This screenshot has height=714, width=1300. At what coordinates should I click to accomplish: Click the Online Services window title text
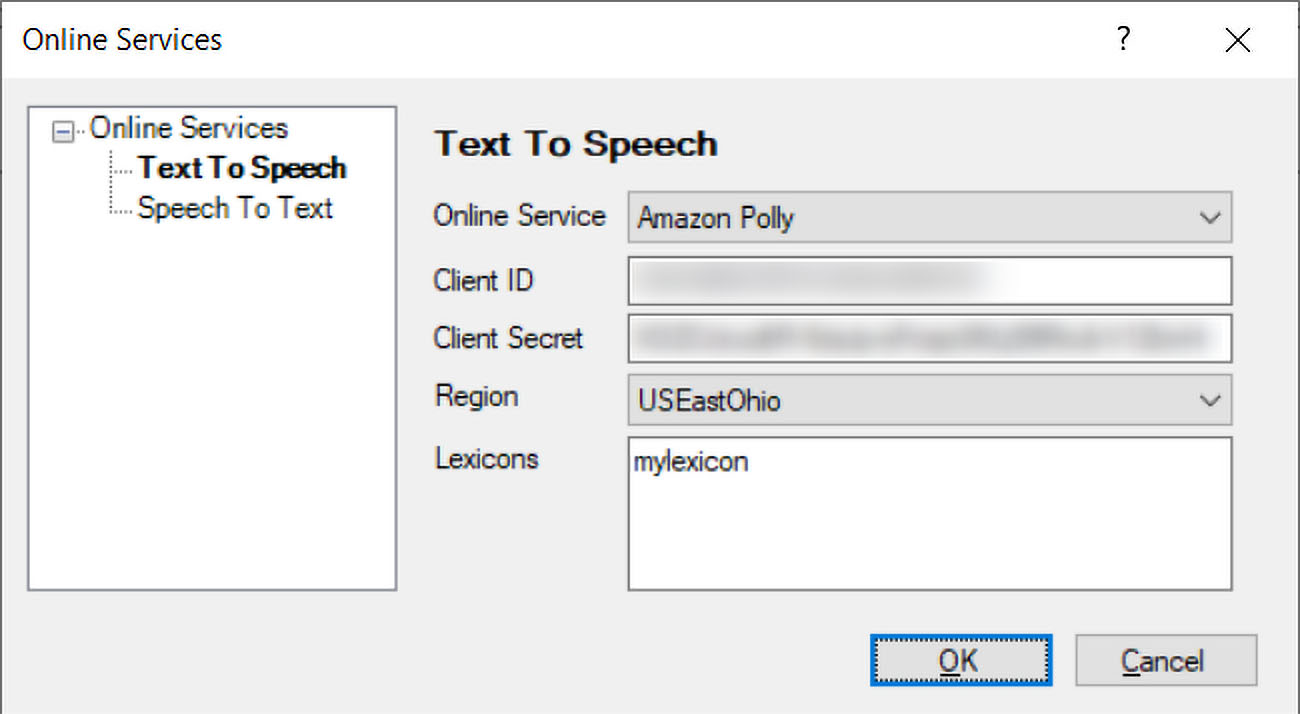click(x=122, y=40)
